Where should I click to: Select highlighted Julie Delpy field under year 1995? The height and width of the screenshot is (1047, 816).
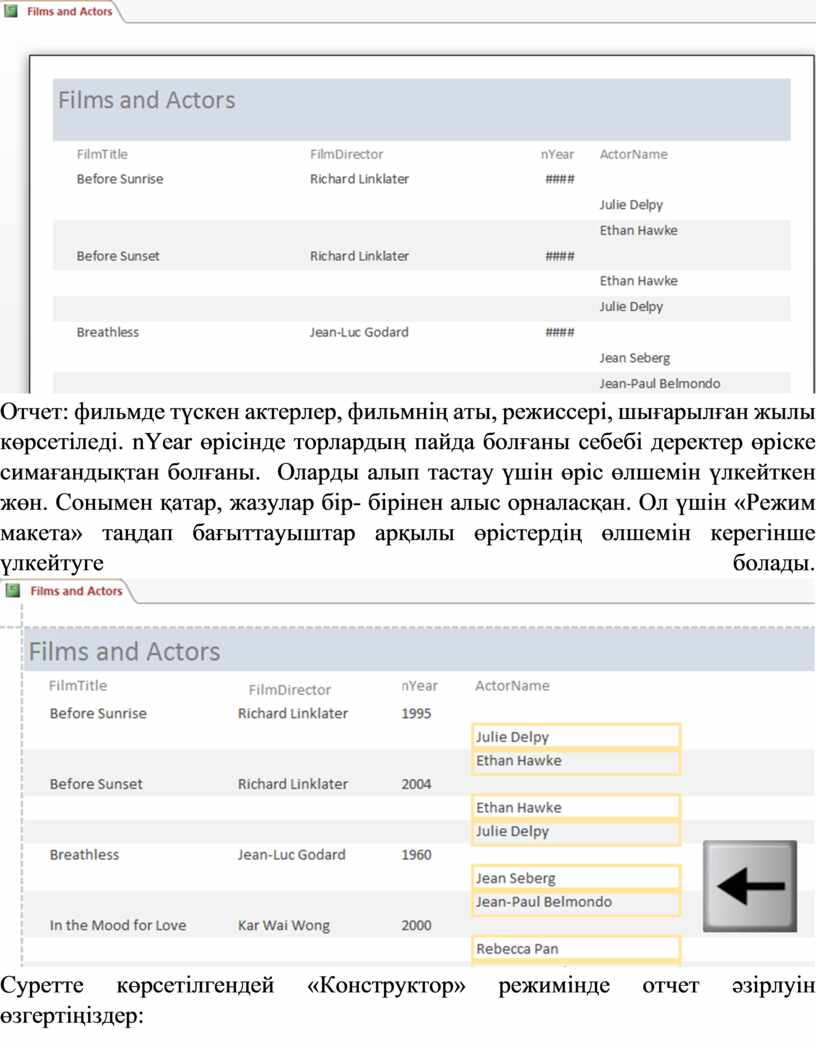[576, 737]
